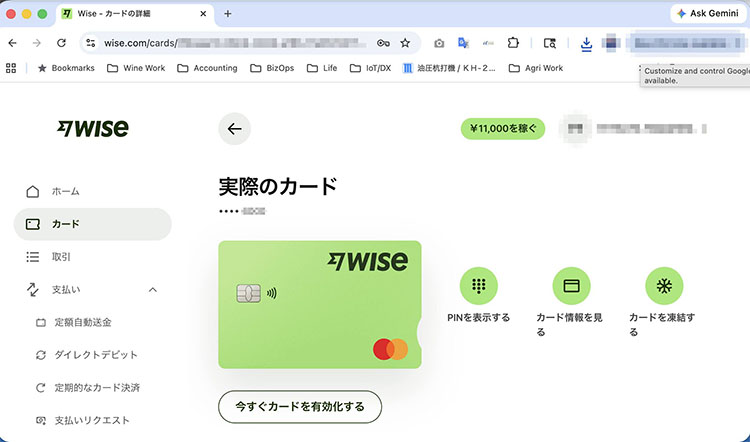The height and width of the screenshot is (442, 750).
Task: Click the カードを凍結する snowflake icon
Action: (x=664, y=286)
